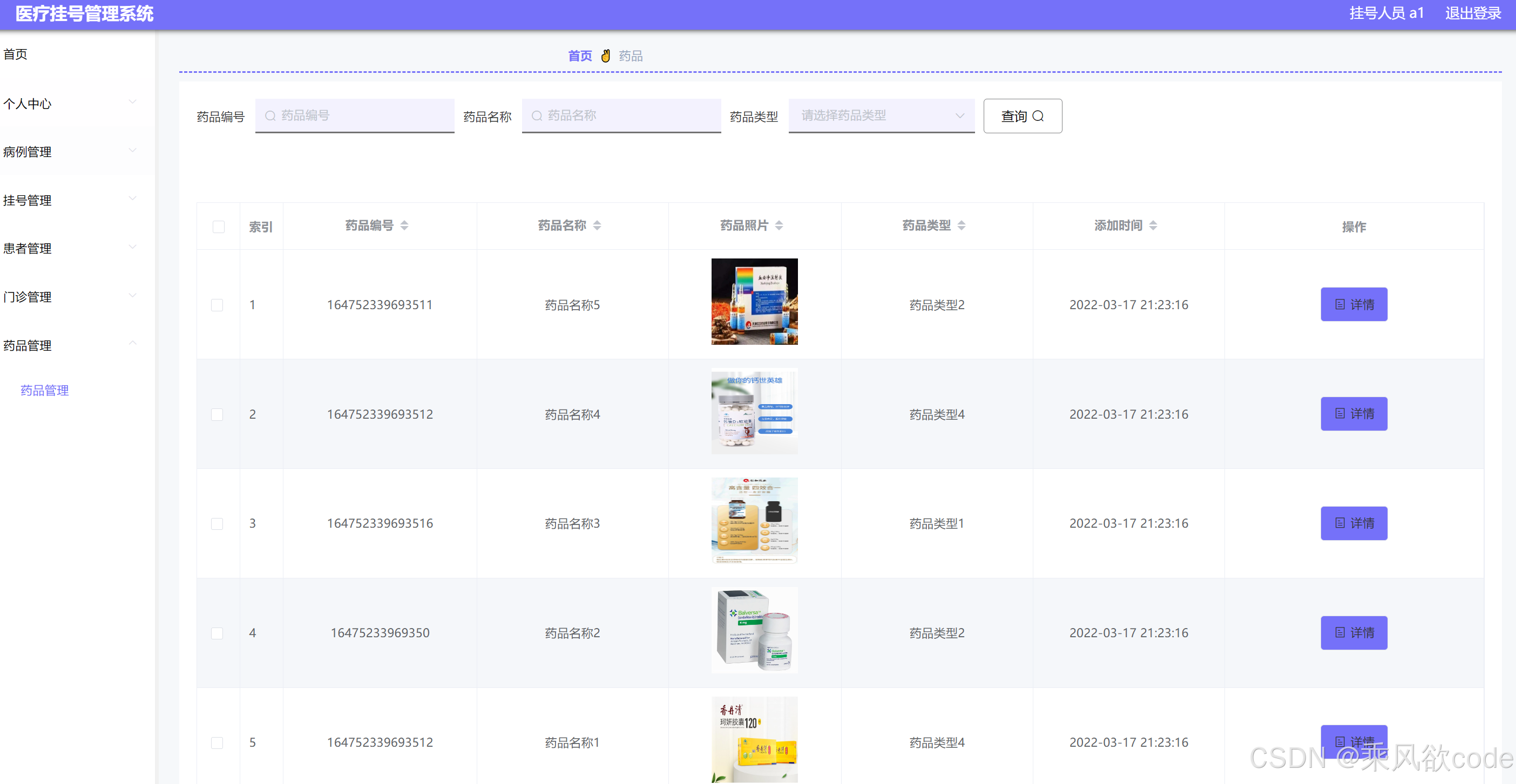Select 药品管理 submenu item

(x=45, y=391)
